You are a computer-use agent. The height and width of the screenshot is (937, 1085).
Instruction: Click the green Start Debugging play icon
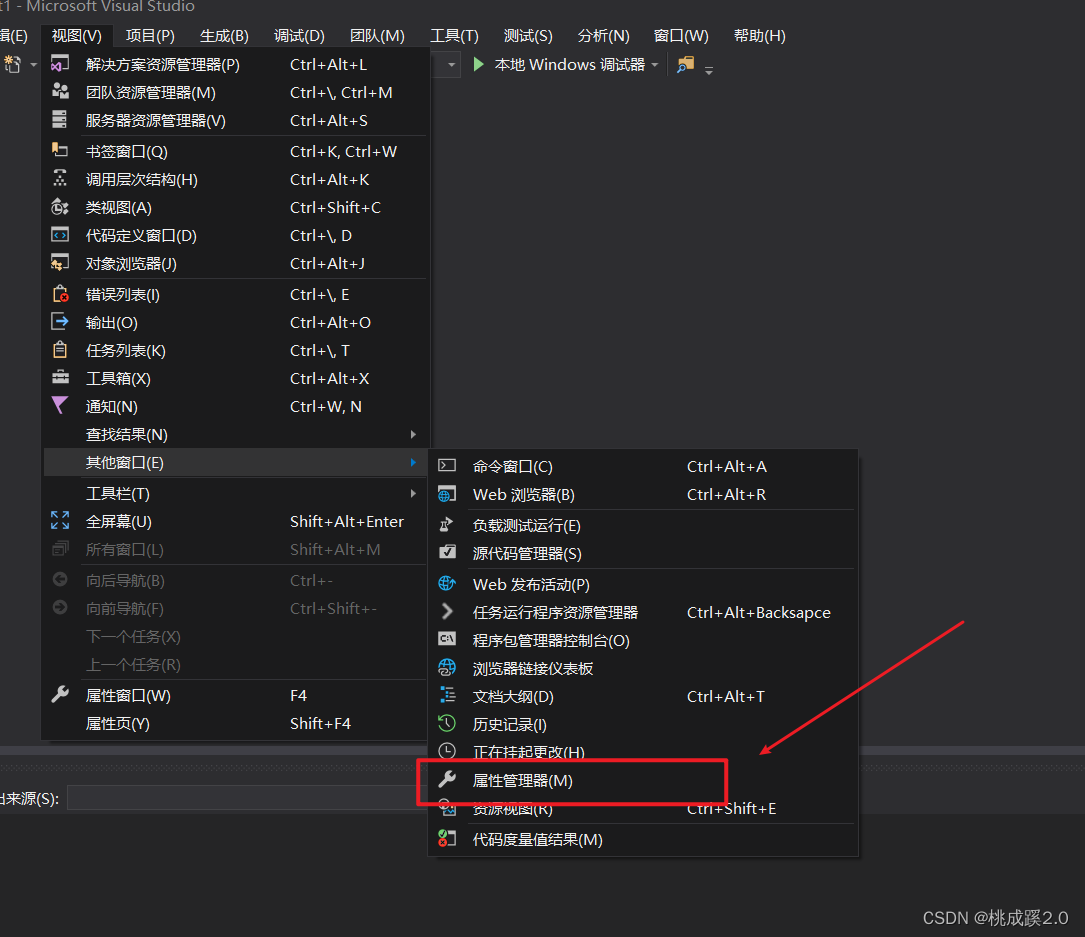478,64
